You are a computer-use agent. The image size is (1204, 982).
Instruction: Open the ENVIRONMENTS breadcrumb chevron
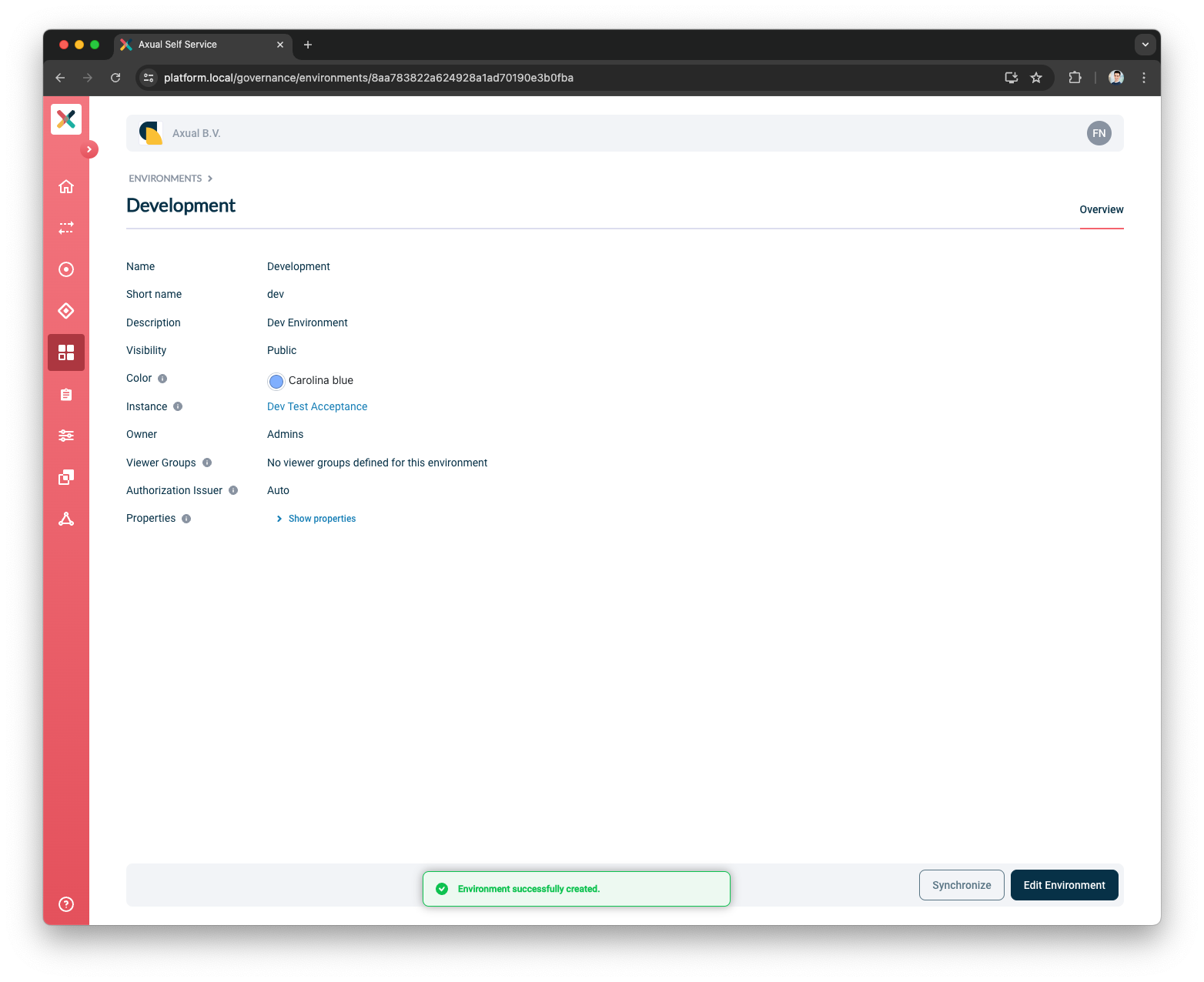pos(210,178)
